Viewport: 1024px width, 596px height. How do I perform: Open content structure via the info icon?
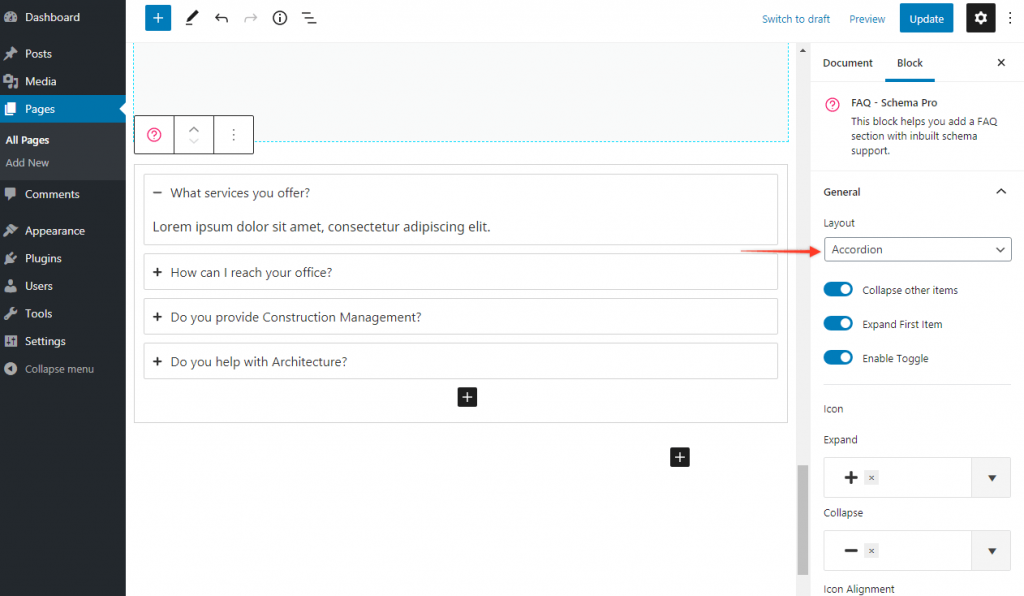[x=279, y=18]
